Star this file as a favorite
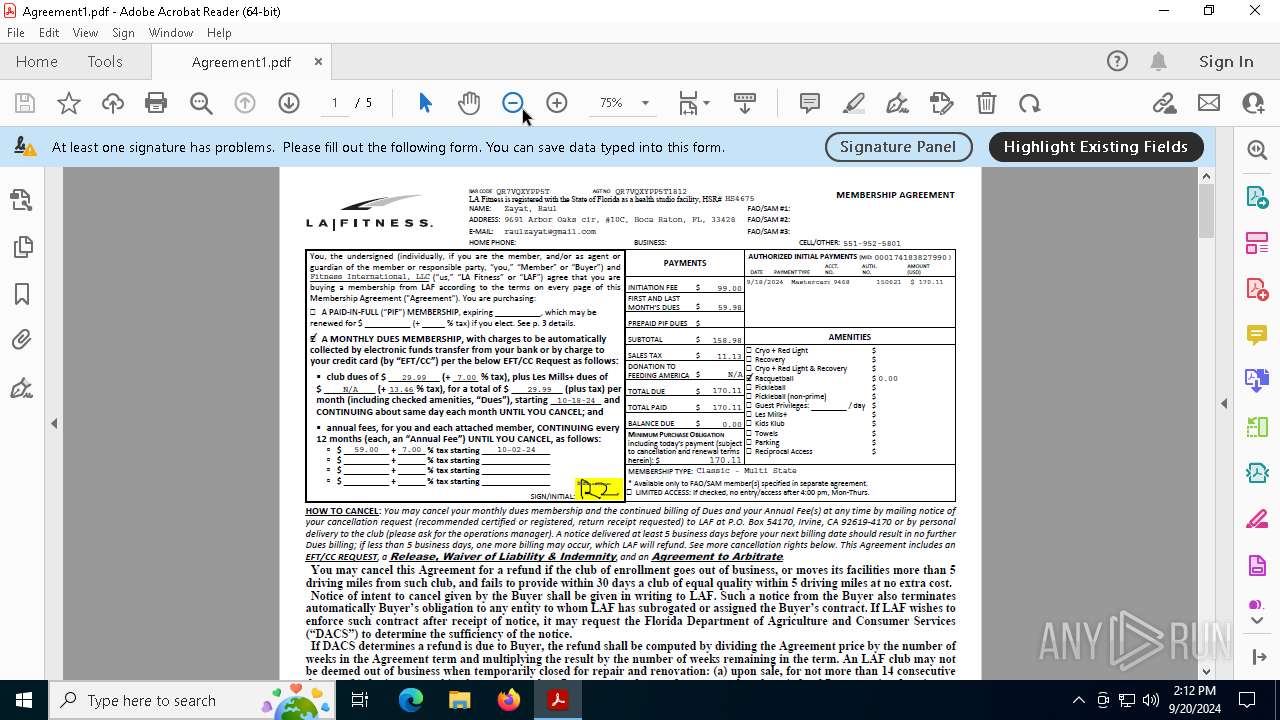 tap(69, 103)
